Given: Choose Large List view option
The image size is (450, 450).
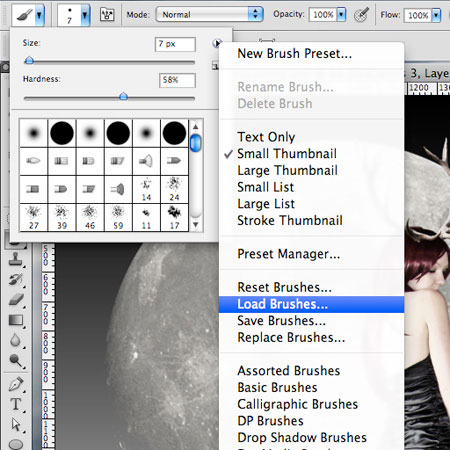Looking at the screenshot, I should coord(311,204).
